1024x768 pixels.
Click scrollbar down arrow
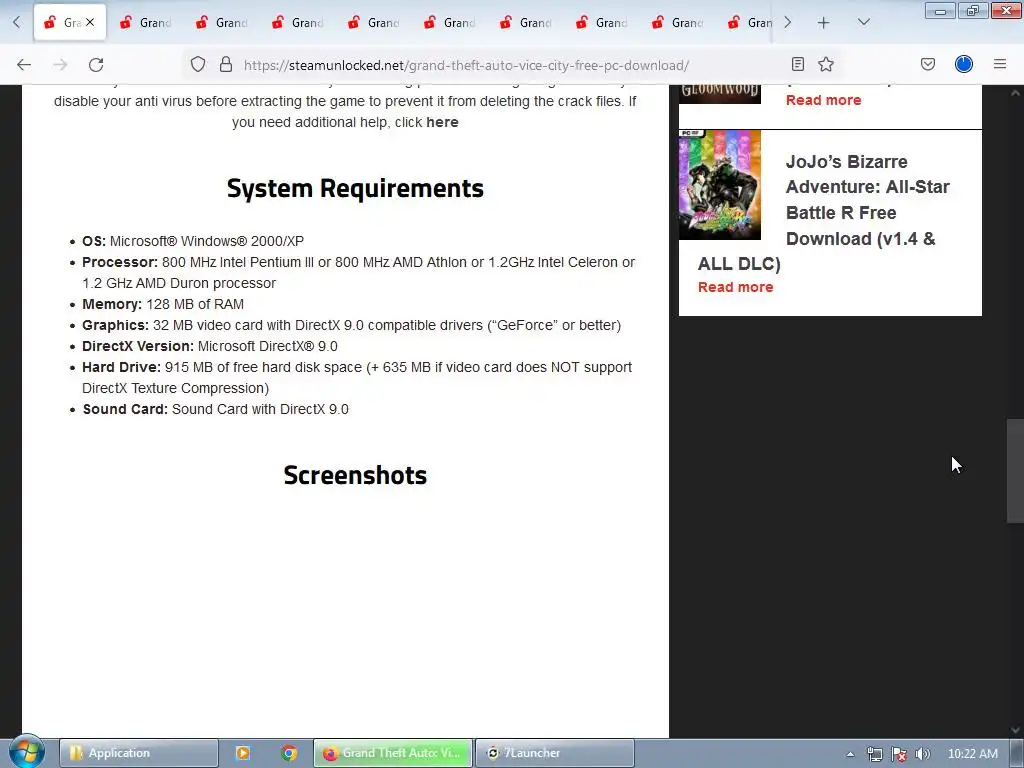pyautogui.click(x=1015, y=730)
